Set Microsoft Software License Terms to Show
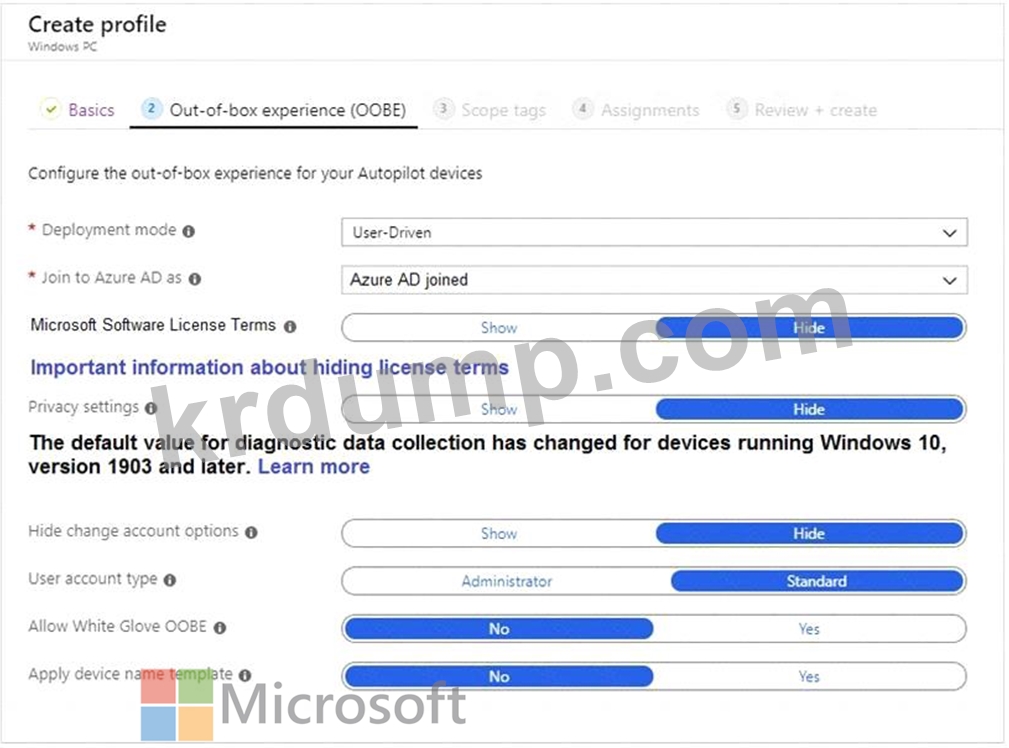Screen dimensions: 1009x748 tap(499, 328)
